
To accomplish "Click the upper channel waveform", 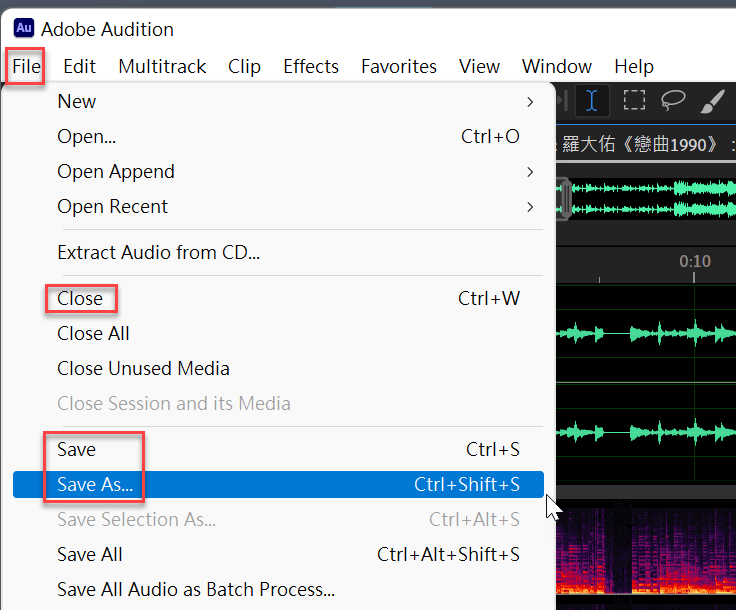I will pyautogui.click(x=646, y=333).
